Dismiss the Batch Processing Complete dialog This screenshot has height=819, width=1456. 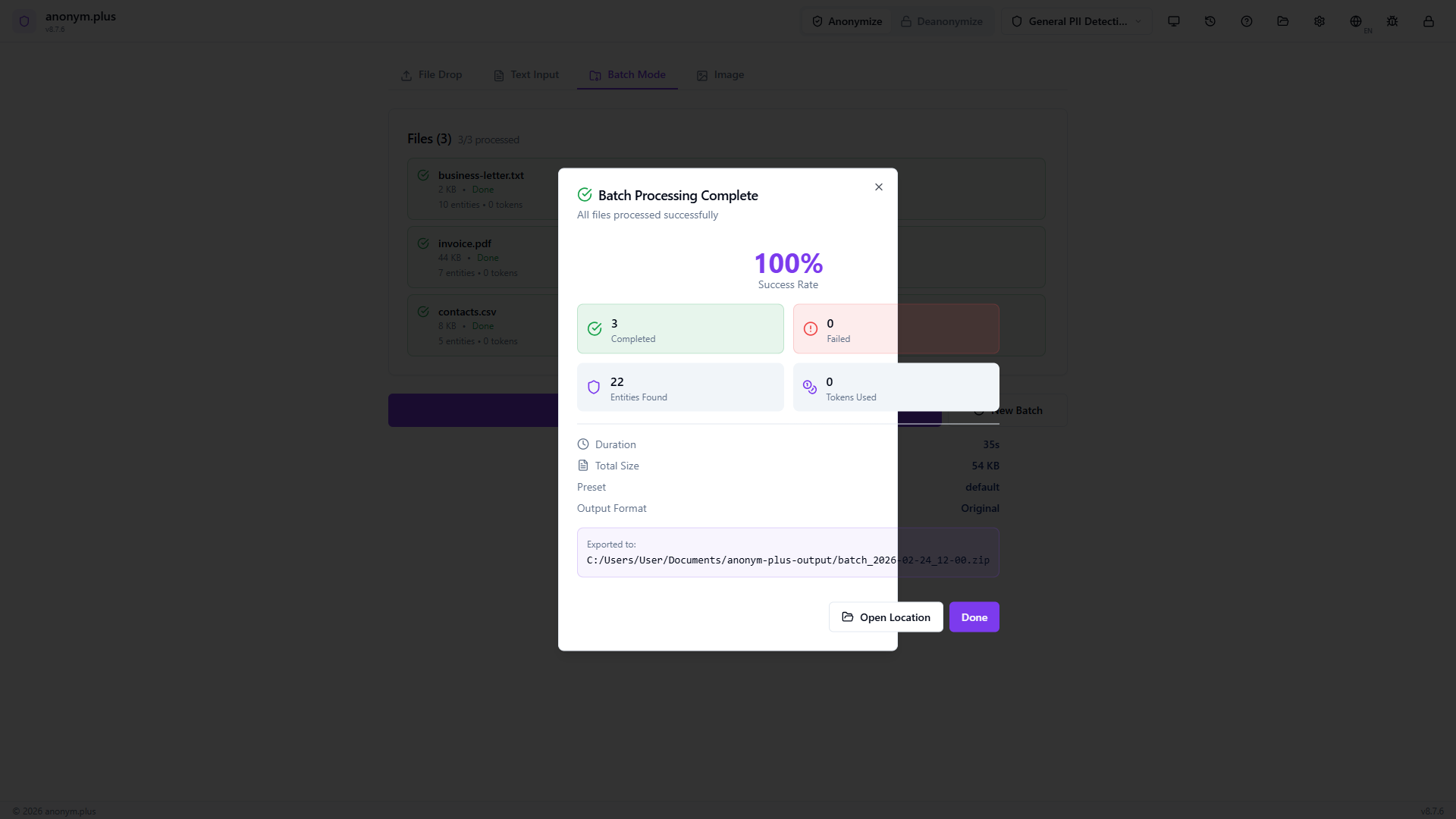coord(878,187)
